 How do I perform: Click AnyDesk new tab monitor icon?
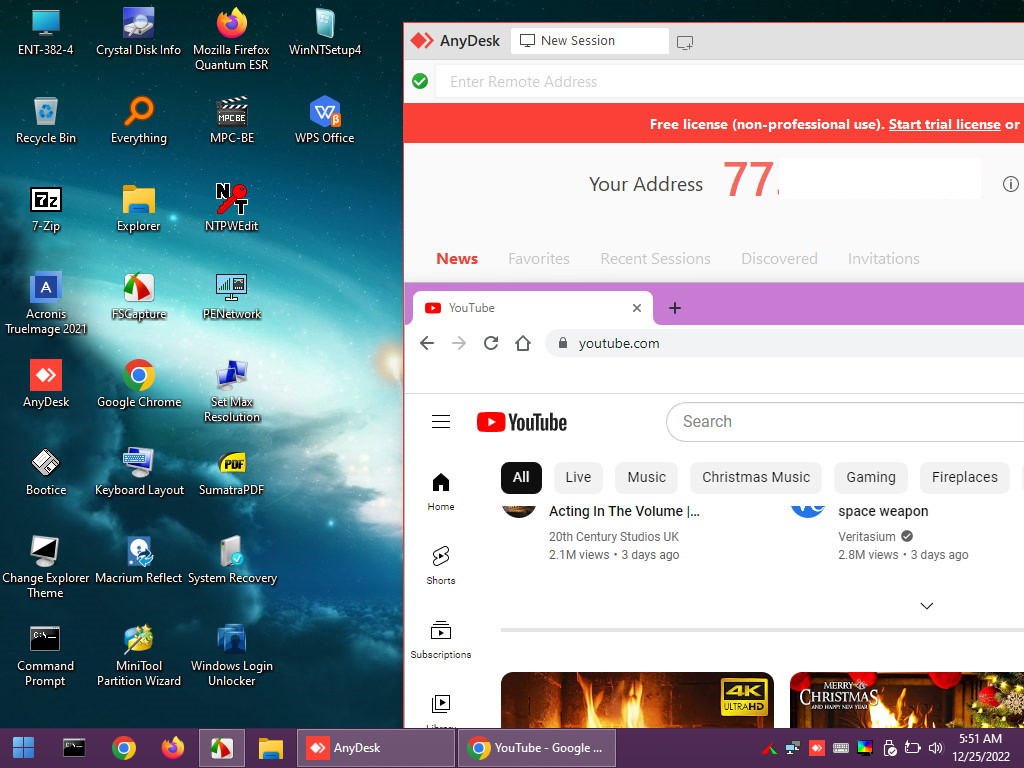tap(684, 42)
